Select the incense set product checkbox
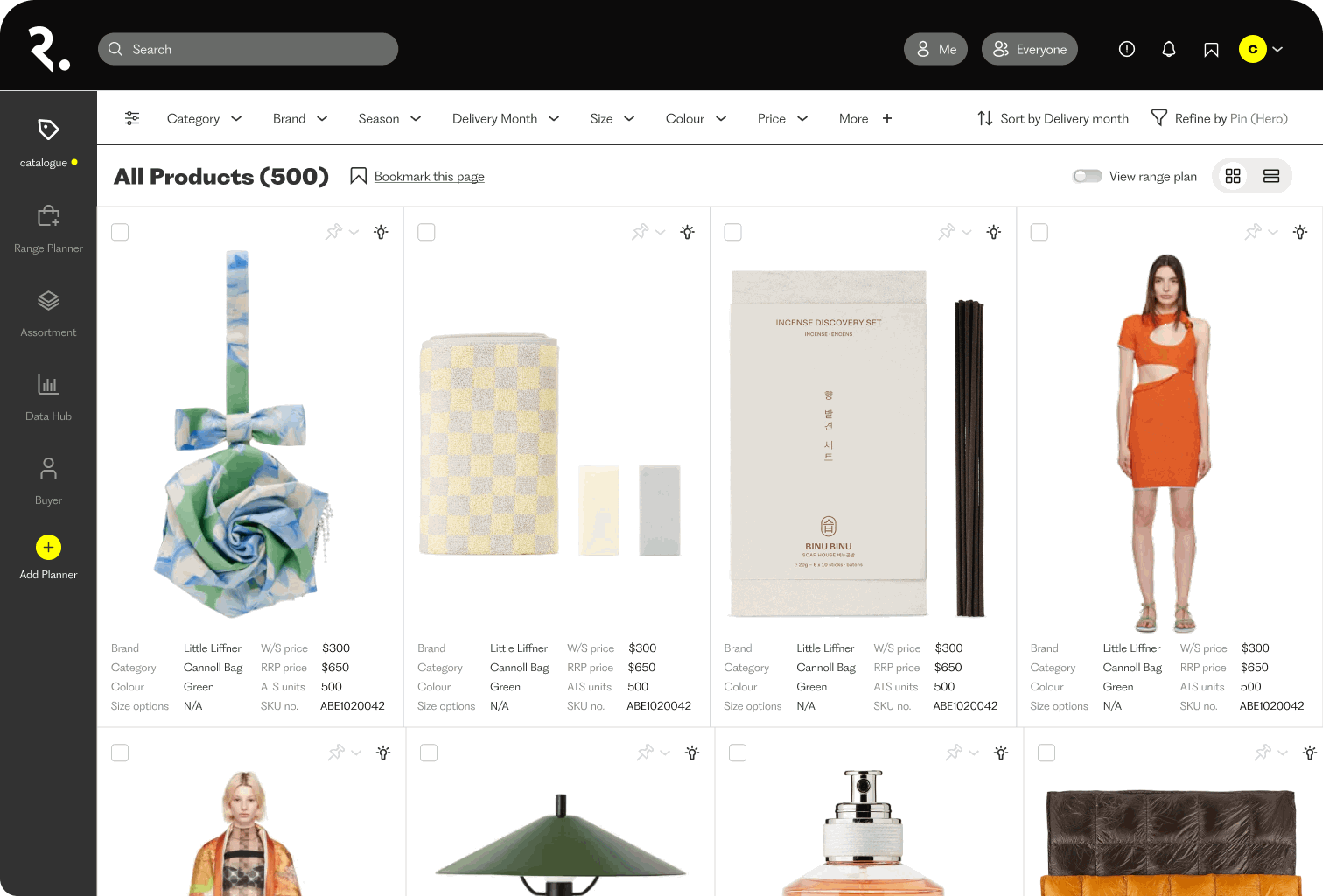 [x=733, y=232]
